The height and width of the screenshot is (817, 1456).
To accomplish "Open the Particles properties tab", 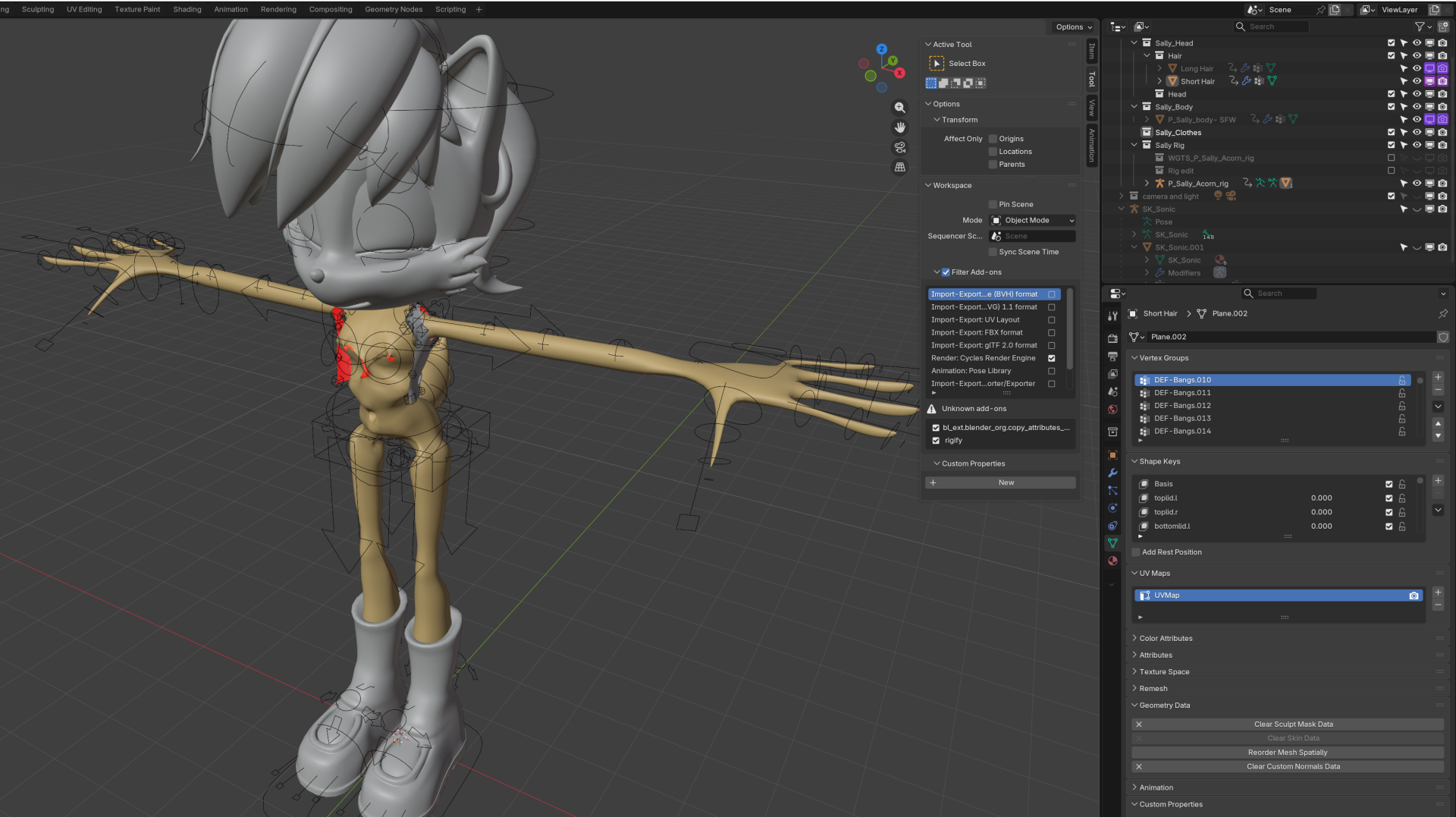I will tap(1112, 490).
